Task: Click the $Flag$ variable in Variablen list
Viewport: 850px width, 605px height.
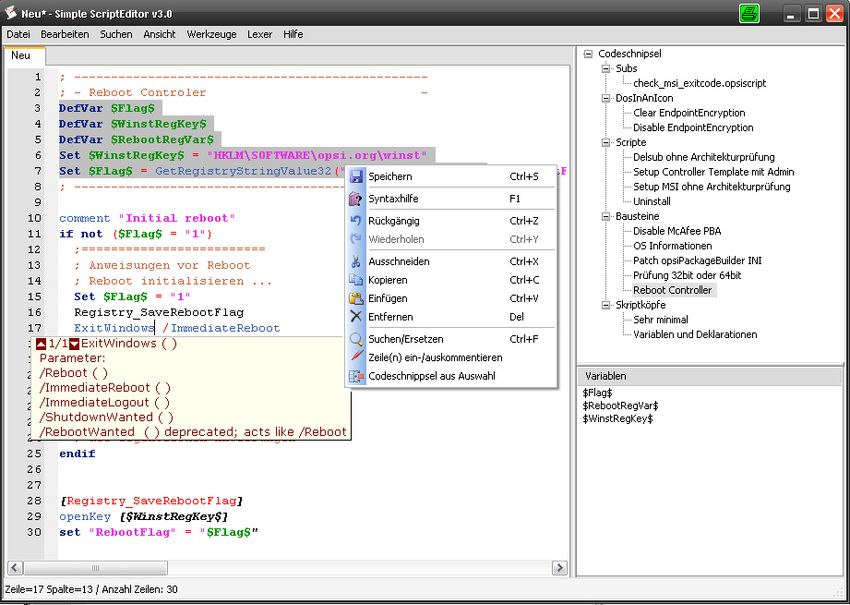Action: click(597, 393)
